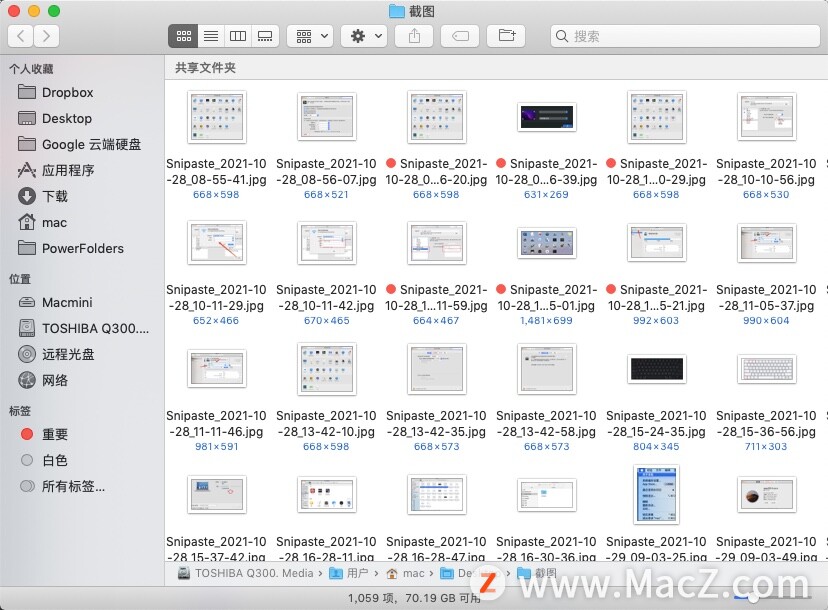Select the red 重要 tag
Viewport: 828px width, 610px height.
click(x=55, y=434)
